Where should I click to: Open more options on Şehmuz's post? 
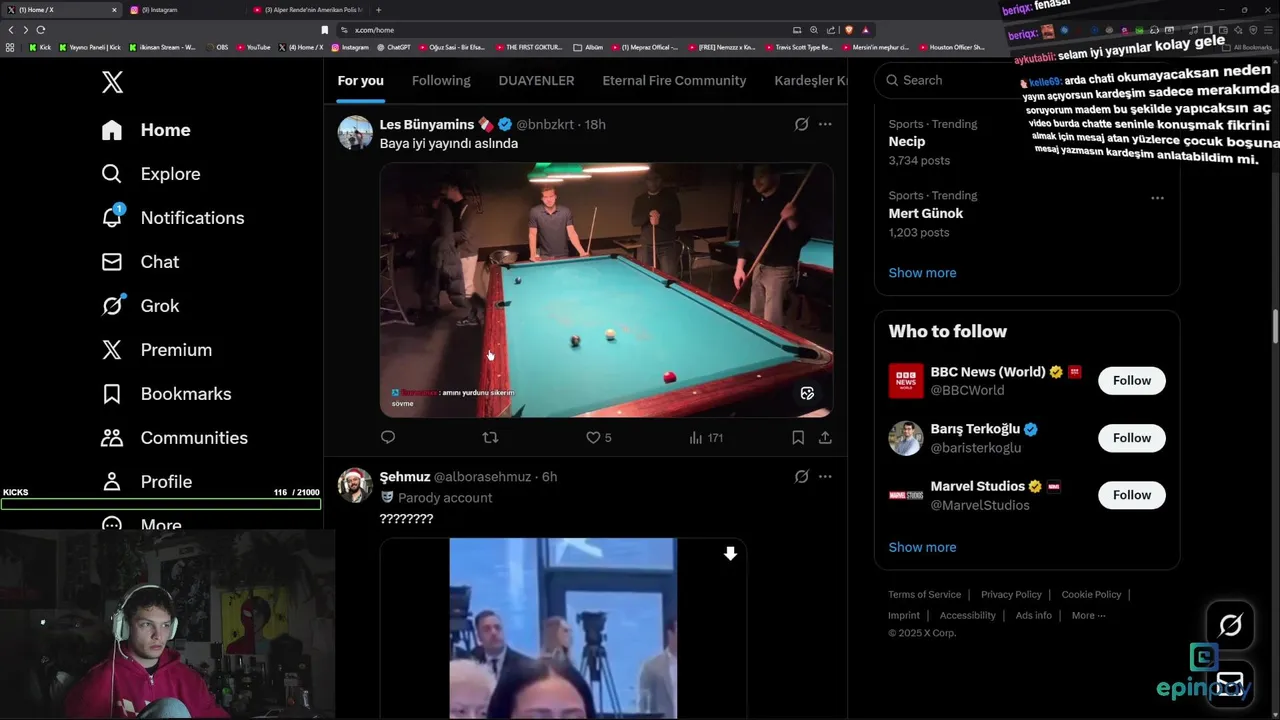[825, 477]
